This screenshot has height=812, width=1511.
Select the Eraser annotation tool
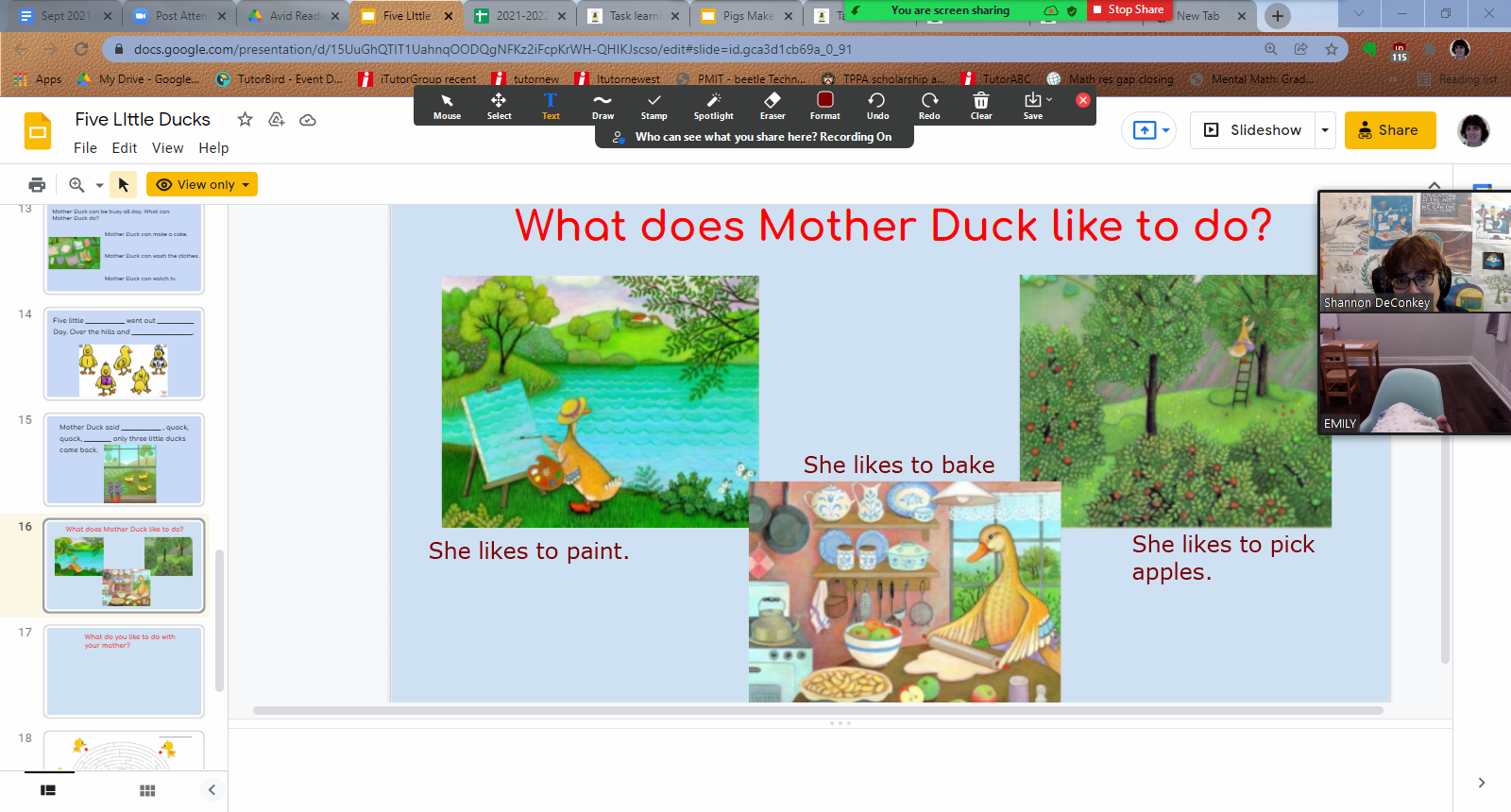point(772,106)
